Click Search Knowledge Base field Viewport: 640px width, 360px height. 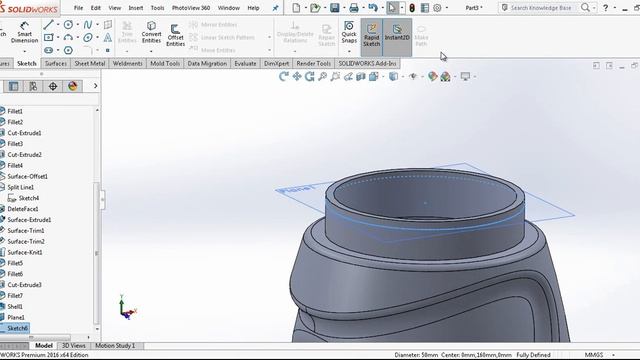[541, 8]
